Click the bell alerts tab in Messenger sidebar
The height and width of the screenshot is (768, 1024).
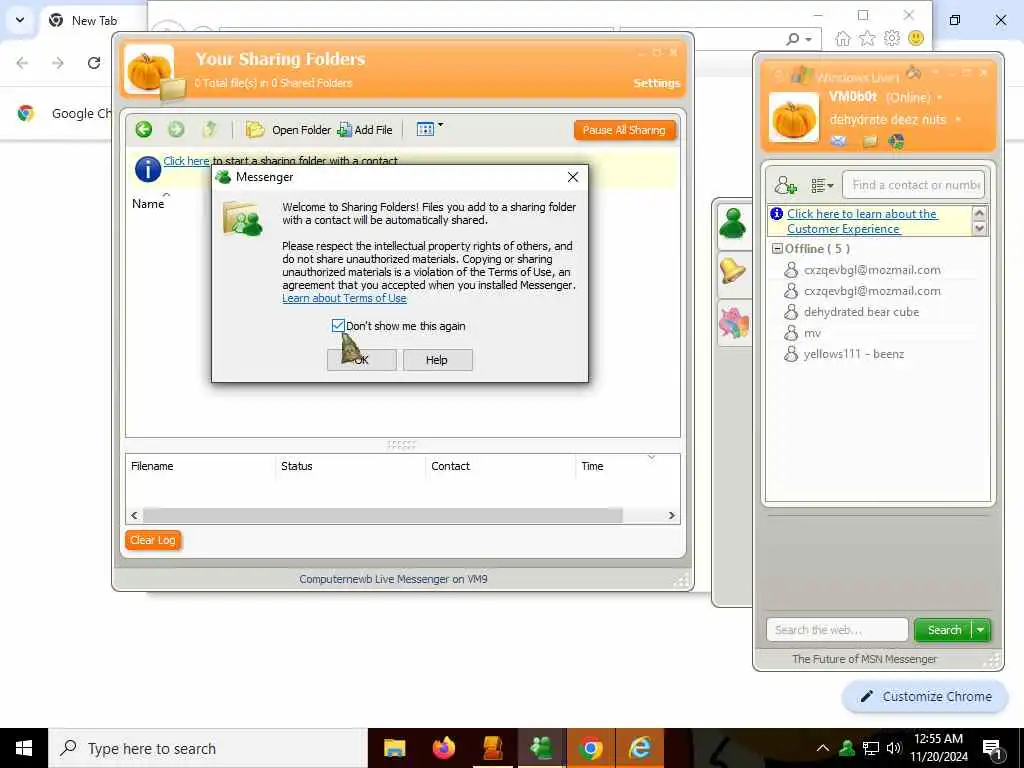click(733, 271)
